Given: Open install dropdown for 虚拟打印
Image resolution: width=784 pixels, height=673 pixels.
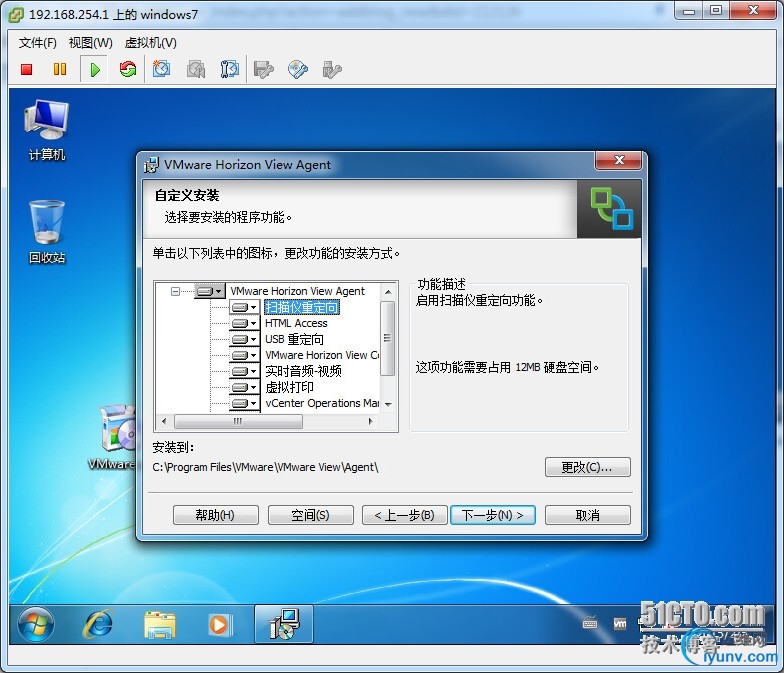Looking at the screenshot, I should tap(244, 387).
